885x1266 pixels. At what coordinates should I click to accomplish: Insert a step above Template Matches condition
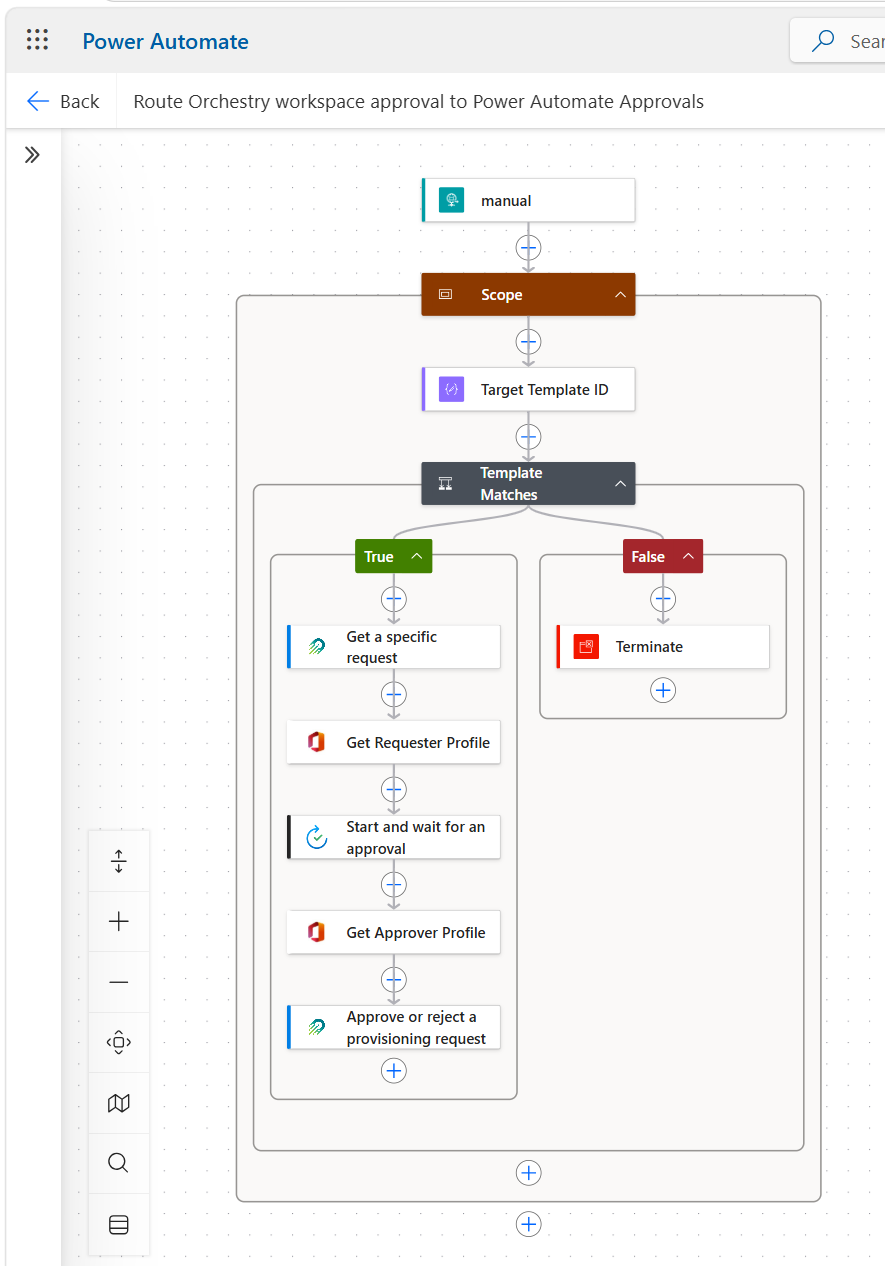[x=528, y=437]
